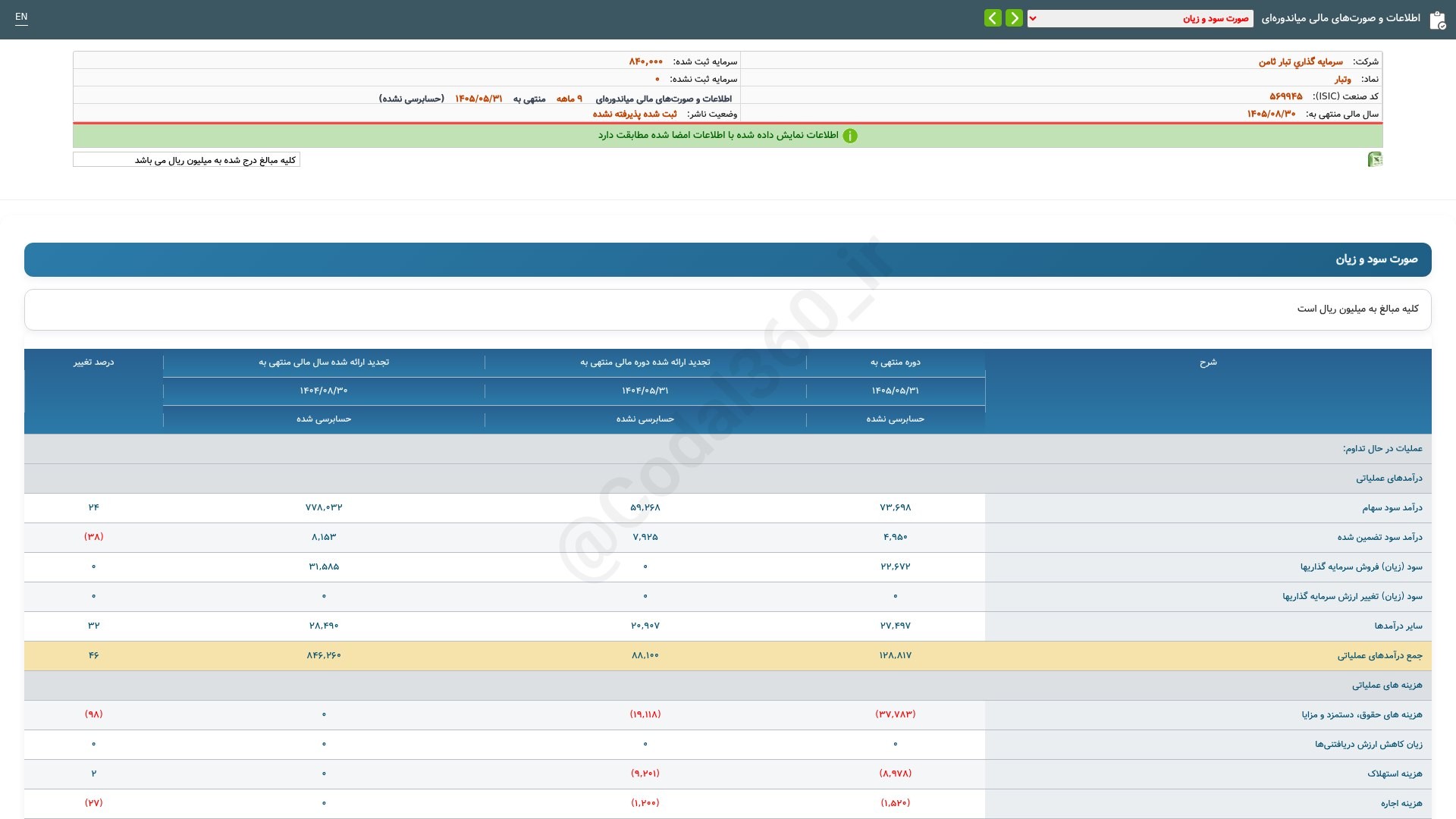
Task: Click the company name سرمایه گذاری تبار ثامن
Action: point(1301,61)
